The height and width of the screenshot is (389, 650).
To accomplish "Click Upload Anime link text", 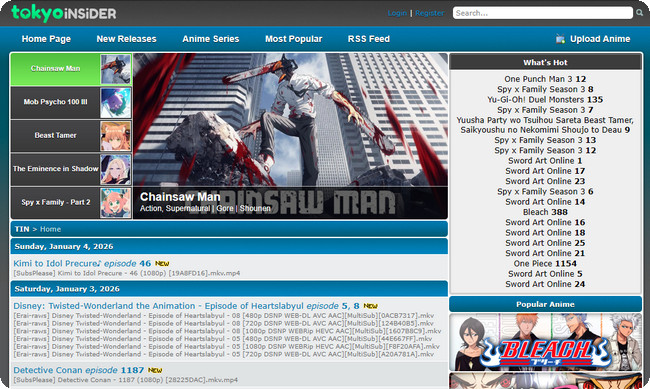I will pyautogui.click(x=600, y=39).
